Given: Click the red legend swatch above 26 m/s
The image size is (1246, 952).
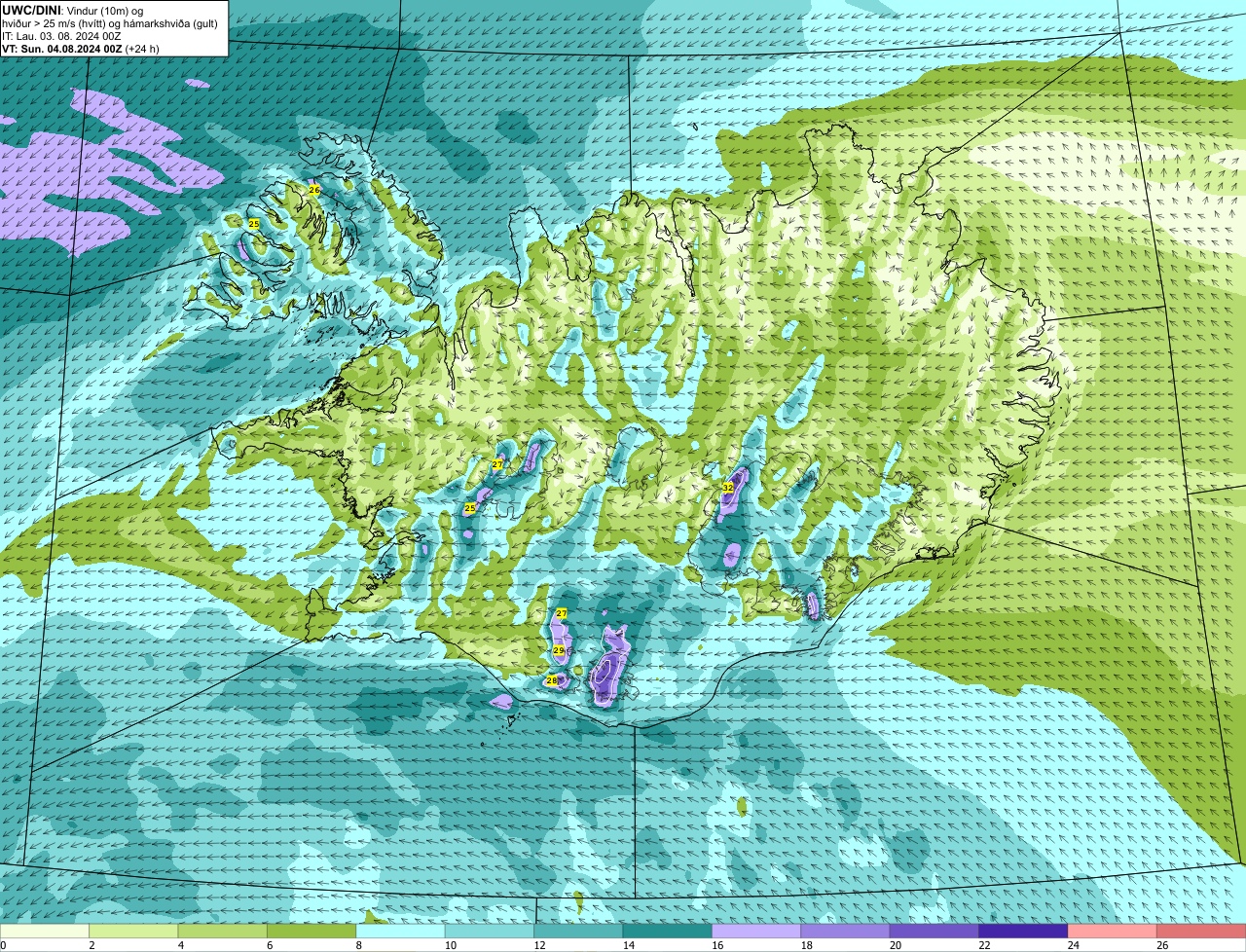Looking at the screenshot, I should [x=1201, y=932].
